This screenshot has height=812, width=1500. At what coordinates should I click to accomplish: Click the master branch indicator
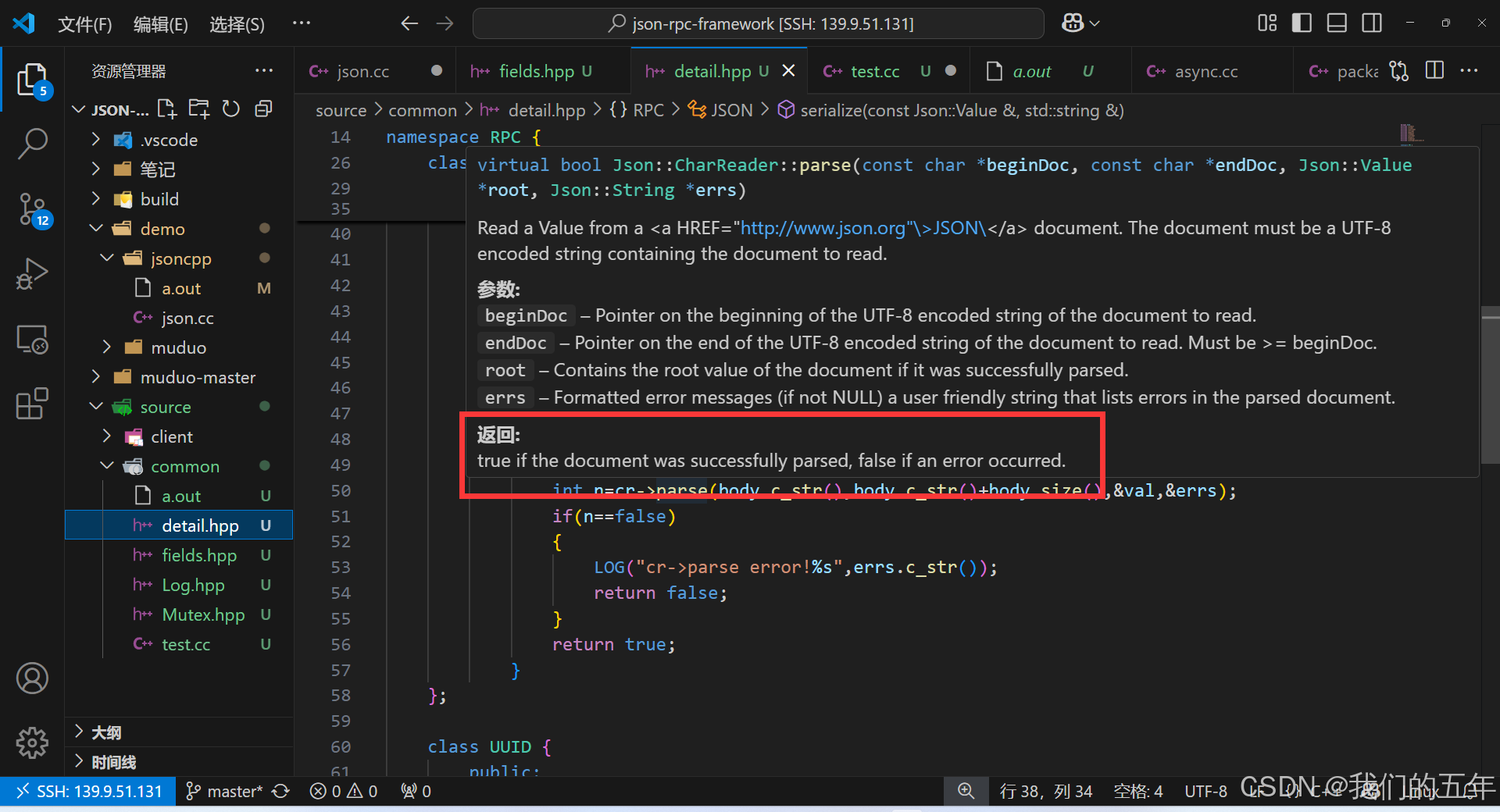coord(225,791)
